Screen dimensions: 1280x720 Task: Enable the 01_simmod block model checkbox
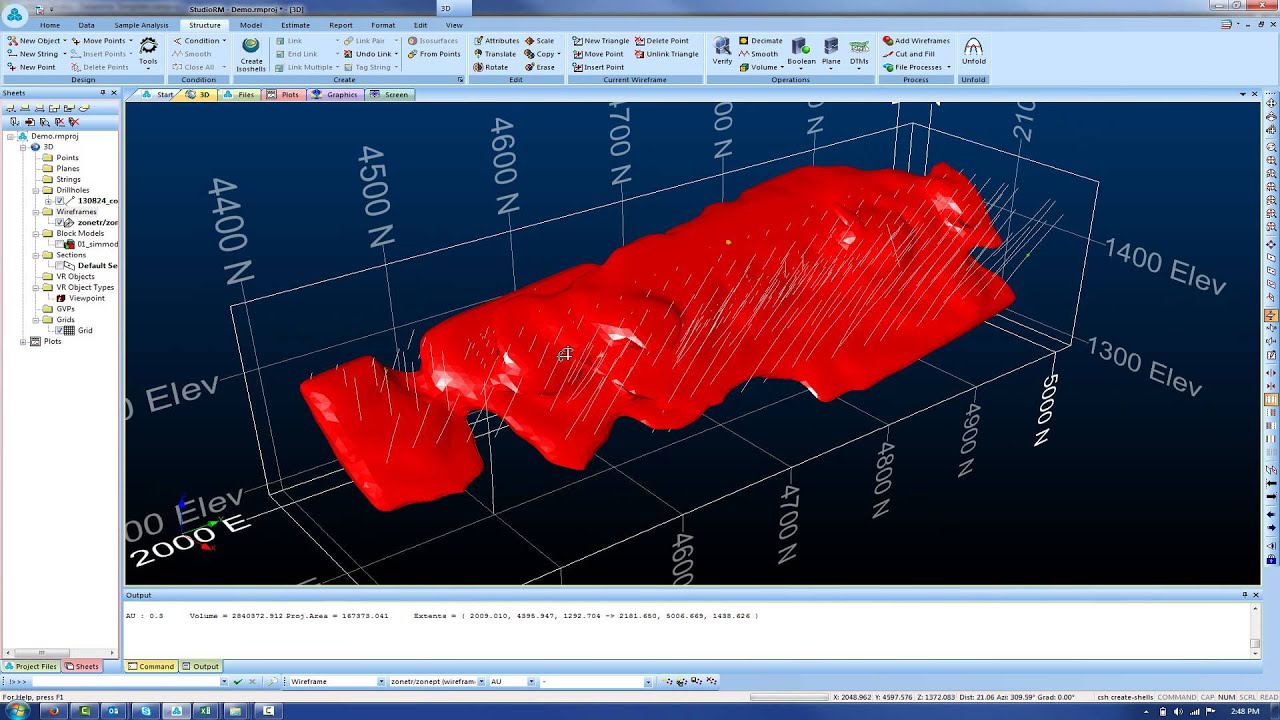(x=60, y=244)
